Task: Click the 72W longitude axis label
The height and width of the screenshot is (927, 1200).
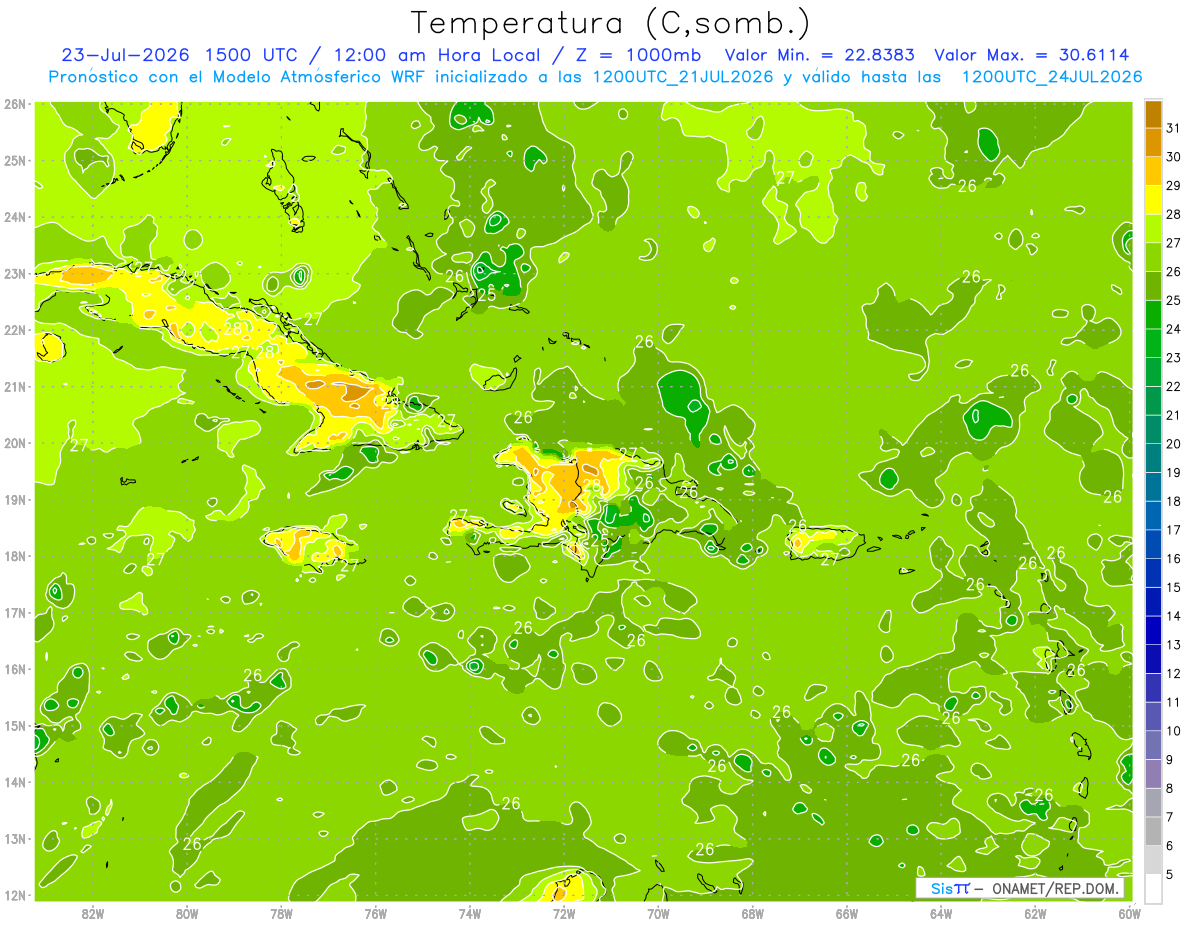Action: click(564, 912)
